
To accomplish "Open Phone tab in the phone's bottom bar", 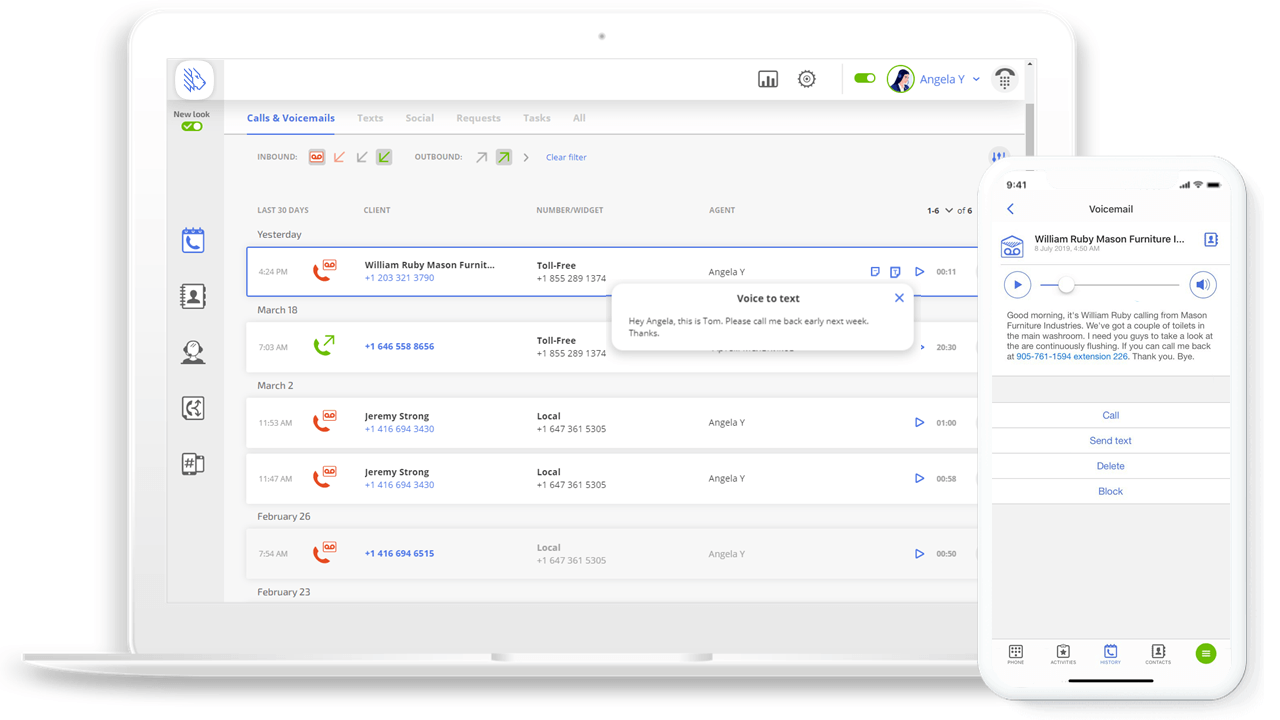I will (x=1015, y=654).
